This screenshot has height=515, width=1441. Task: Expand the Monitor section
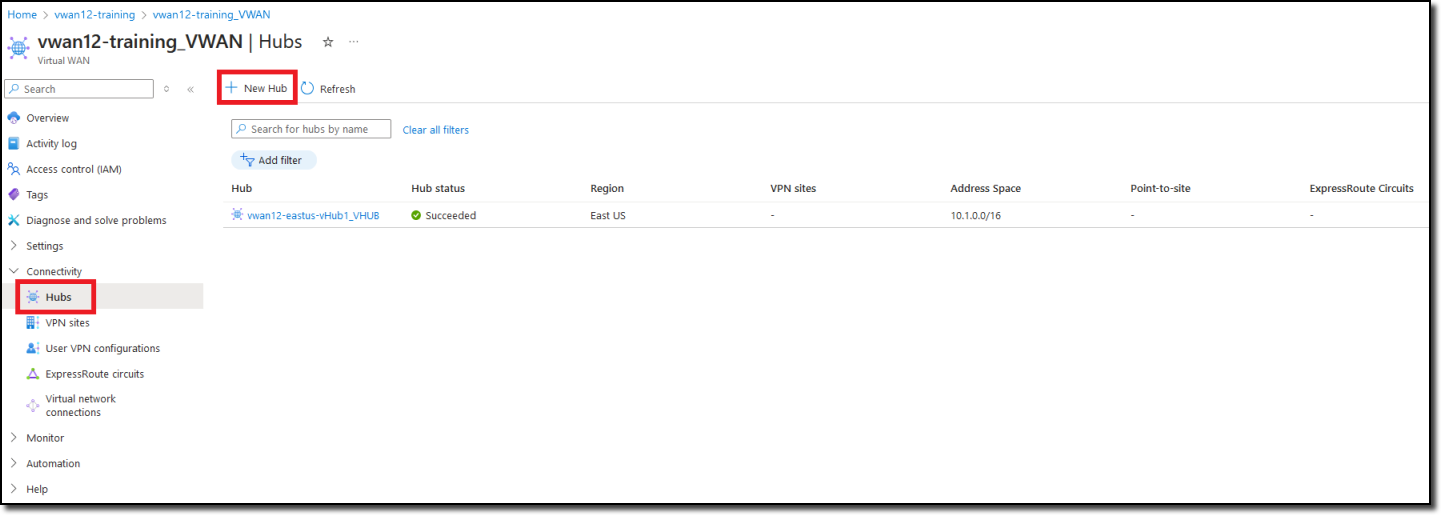pos(14,438)
